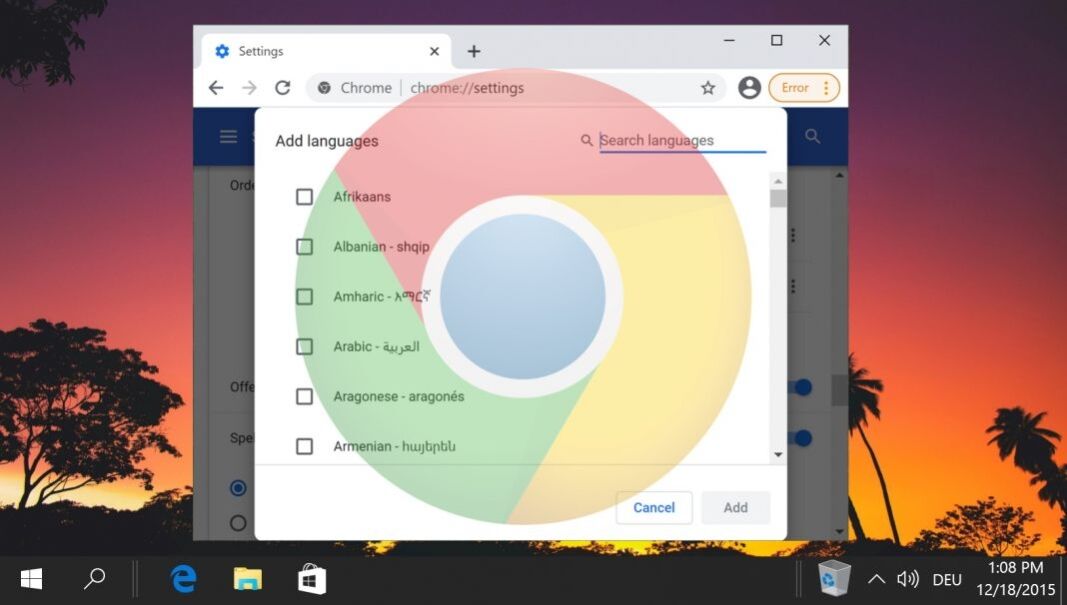Open the volume speaker icon
This screenshot has width=1067, height=605.
click(x=908, y=579)
